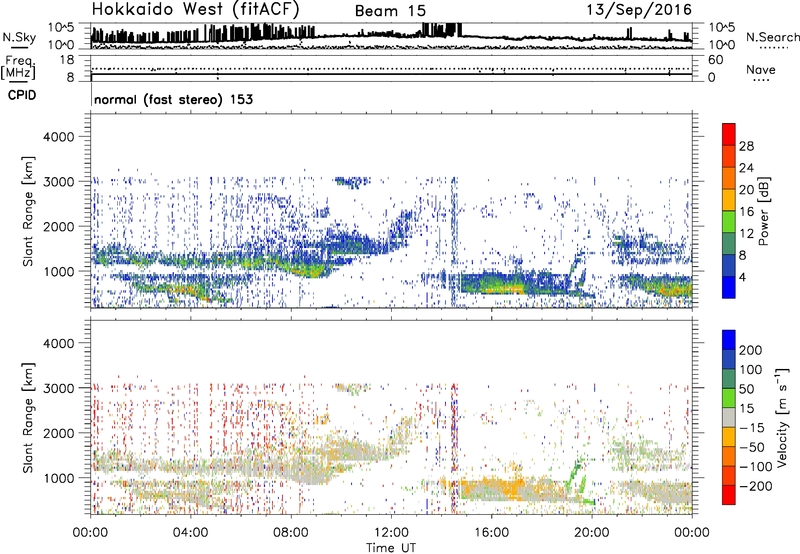Click the '200' Velocity colorbar tick
The height and width of the screenshot is (554, 800).
[x=751, y=350]
